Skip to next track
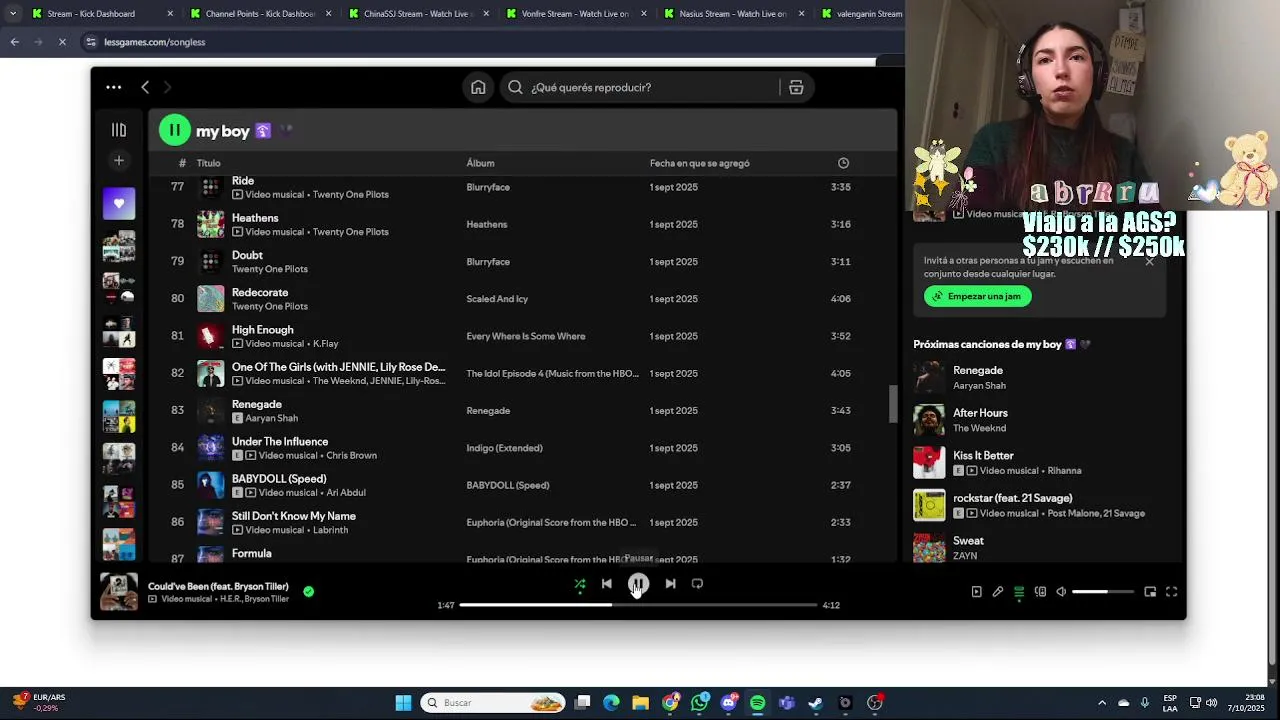This screenshot has height=720, width=1280. 670,584
